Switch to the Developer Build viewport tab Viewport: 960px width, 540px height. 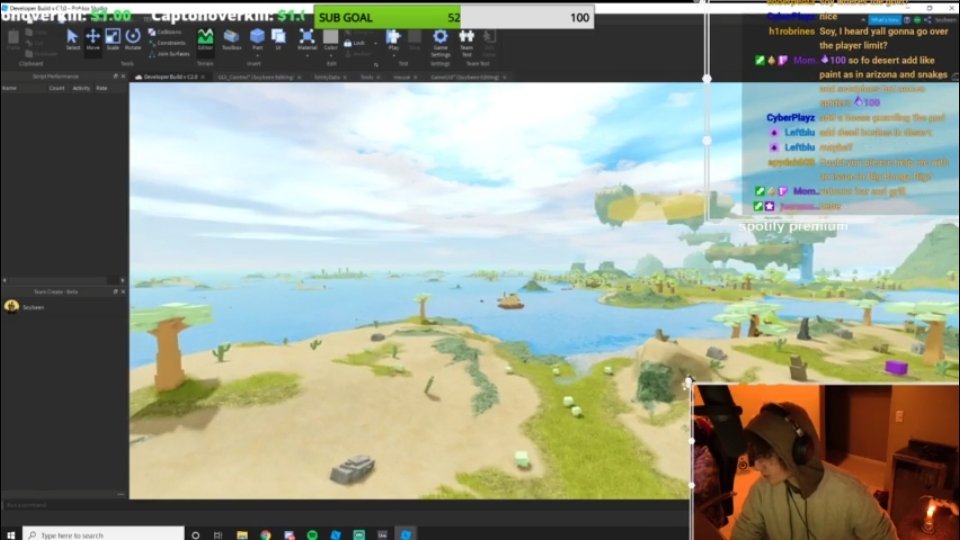170,77
